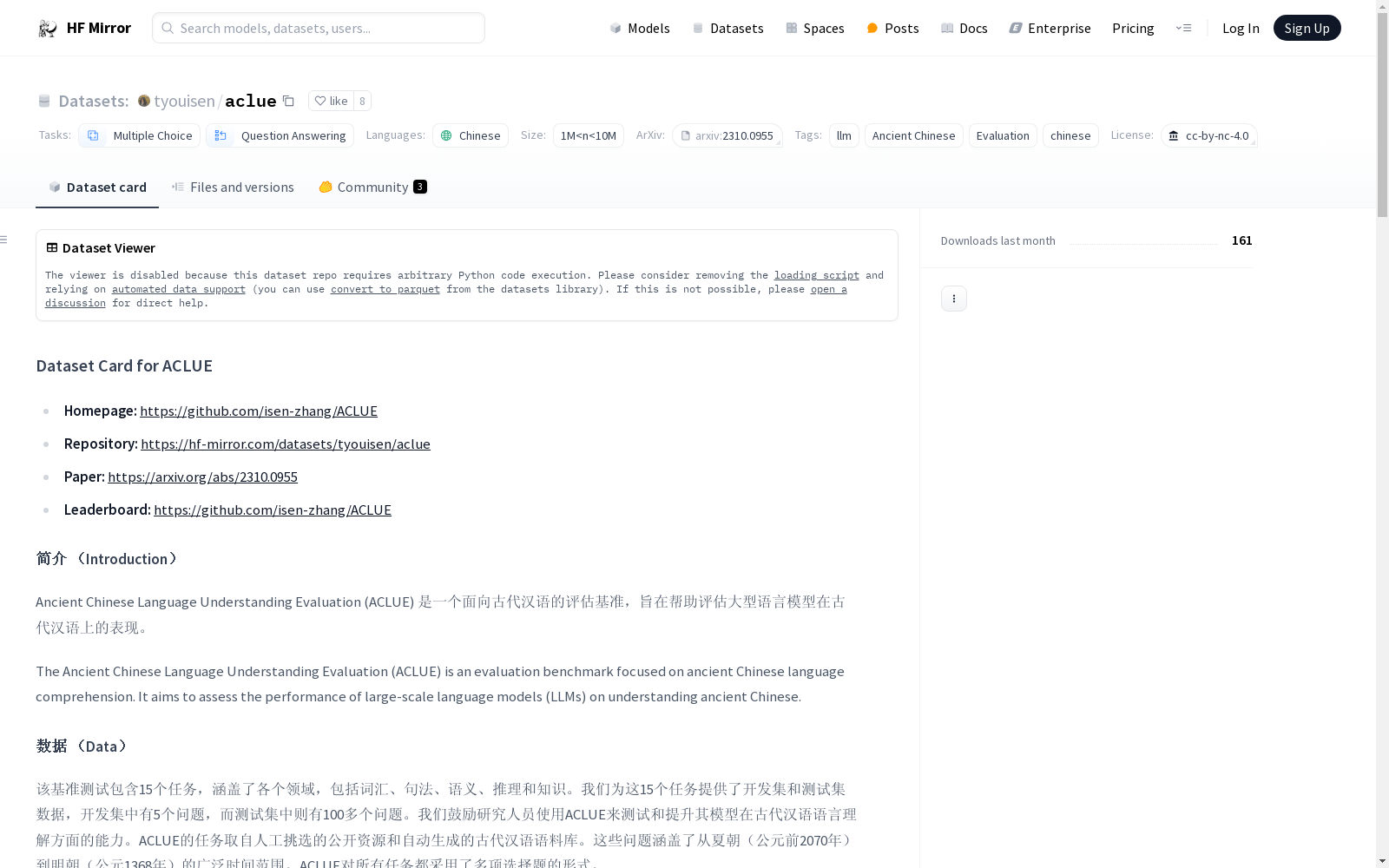This screenshot has height=868, width=1389.
Task: Open the three-dot options menu in sidebar
Action: point(954,299)
